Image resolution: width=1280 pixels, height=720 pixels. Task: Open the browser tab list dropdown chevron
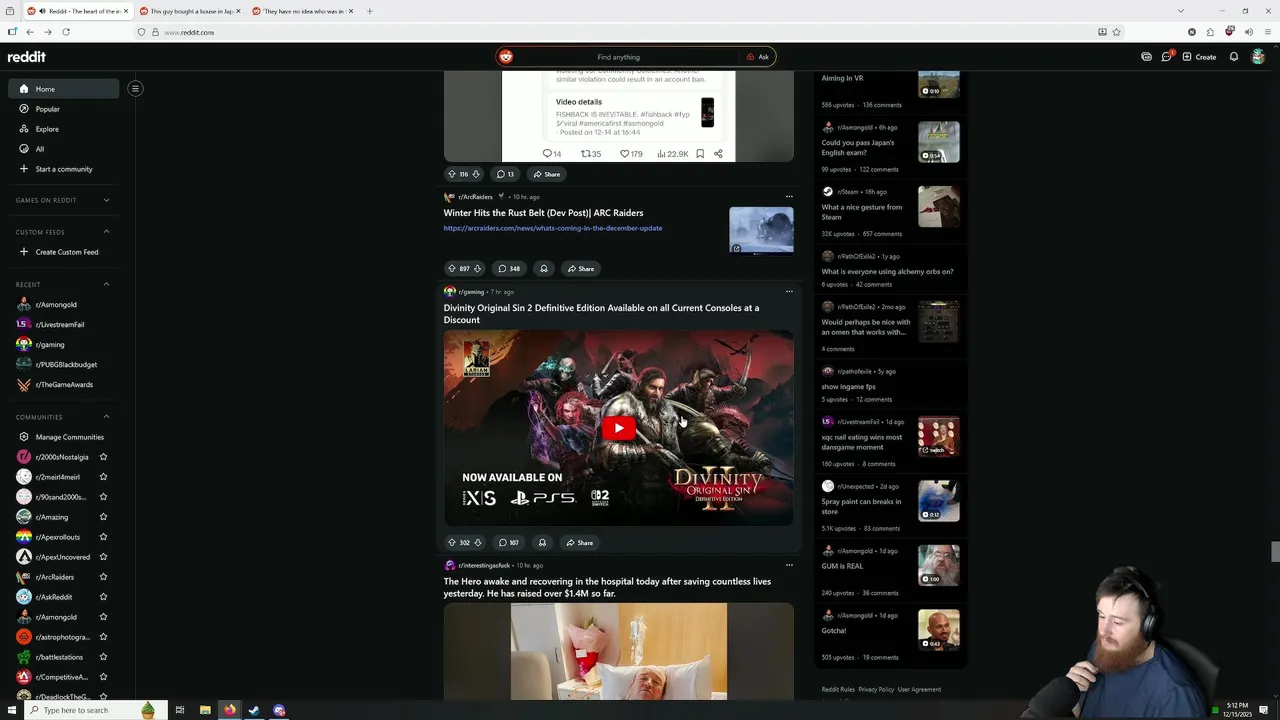pos(1180,11)
